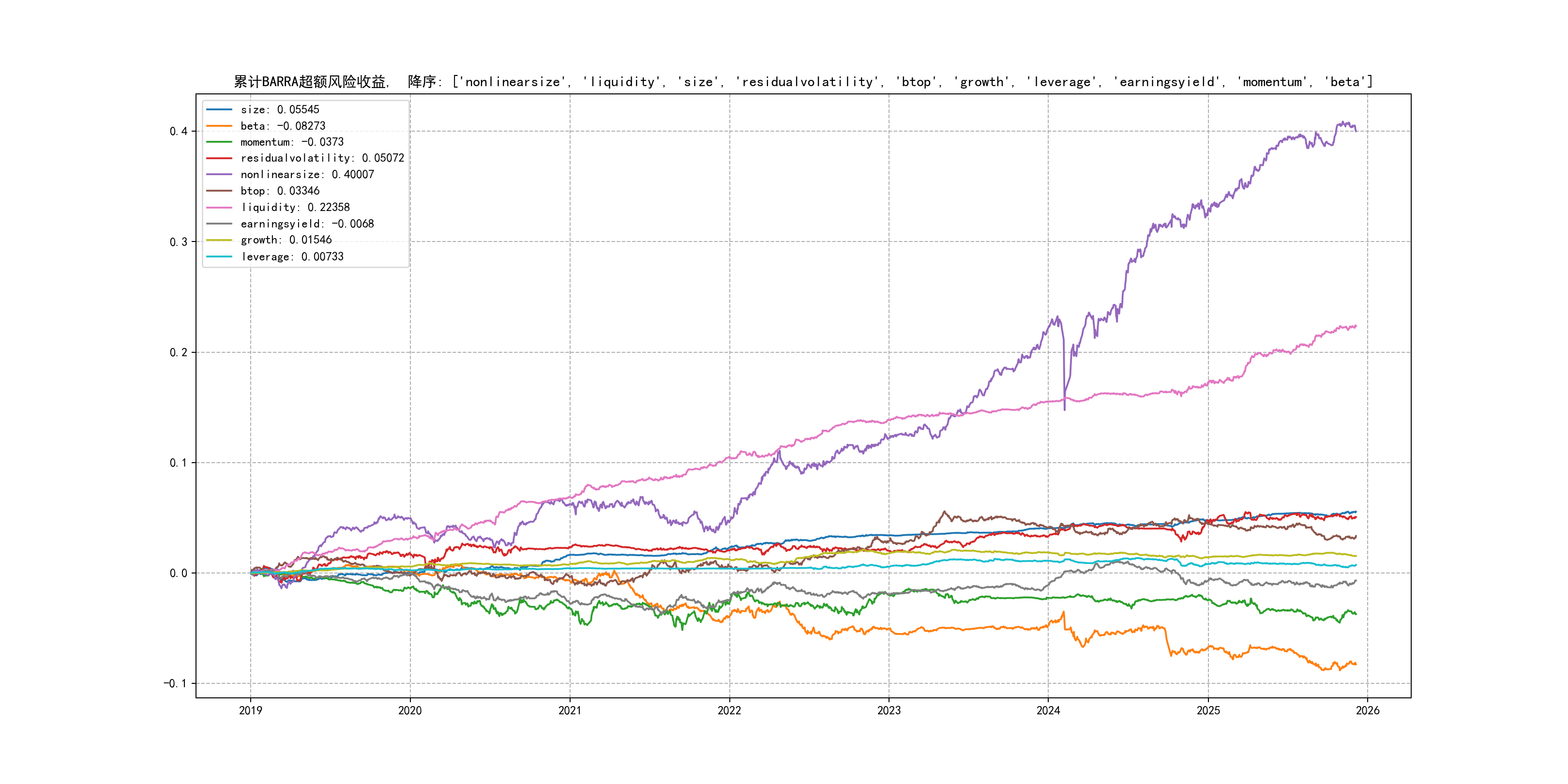Click the cyan leverage legend line swatch
The image size is (1568, 784).
tap(219, 257)
